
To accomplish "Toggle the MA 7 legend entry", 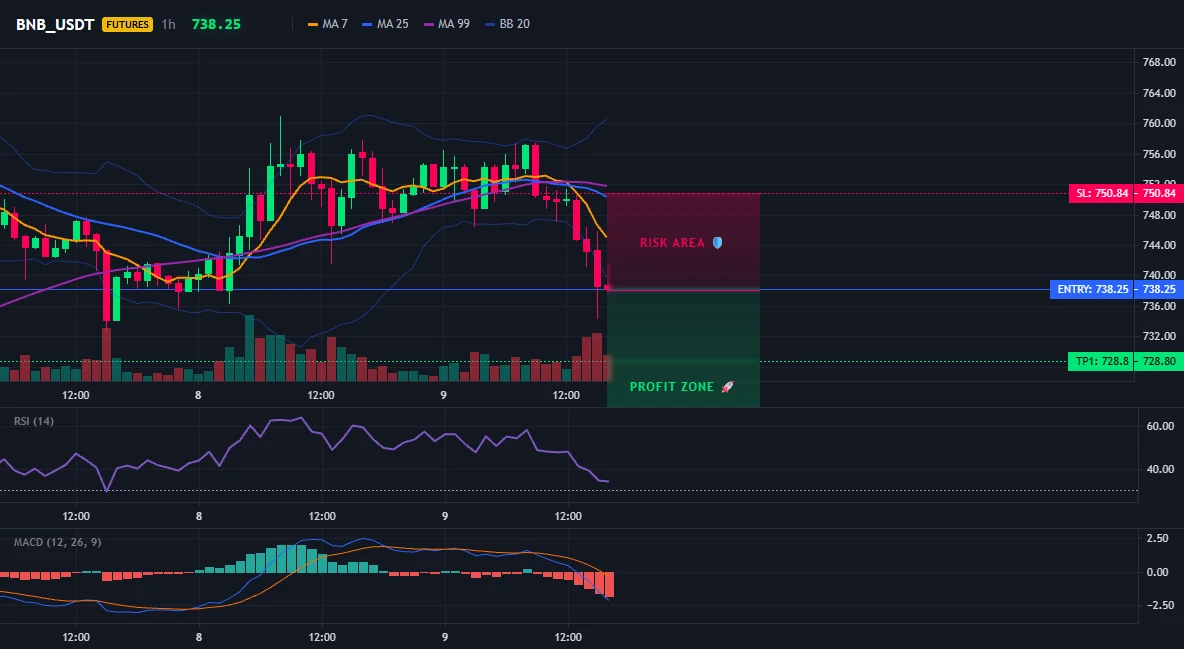I will (x=328, y=24).
